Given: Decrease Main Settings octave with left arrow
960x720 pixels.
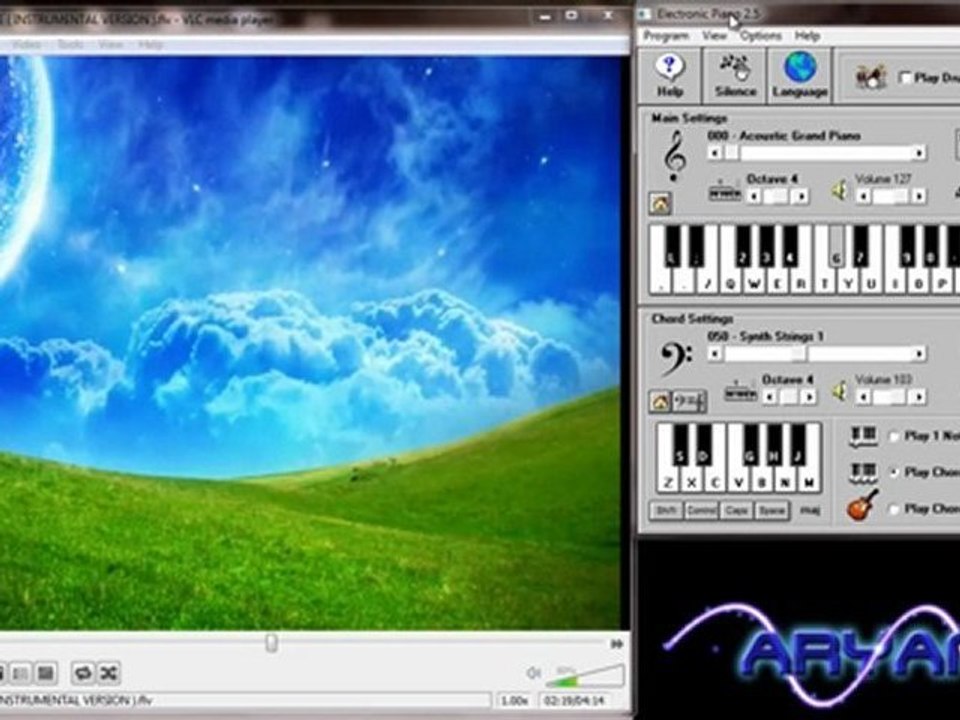Looking at the screenshot, I should click(x=754, y=196).
